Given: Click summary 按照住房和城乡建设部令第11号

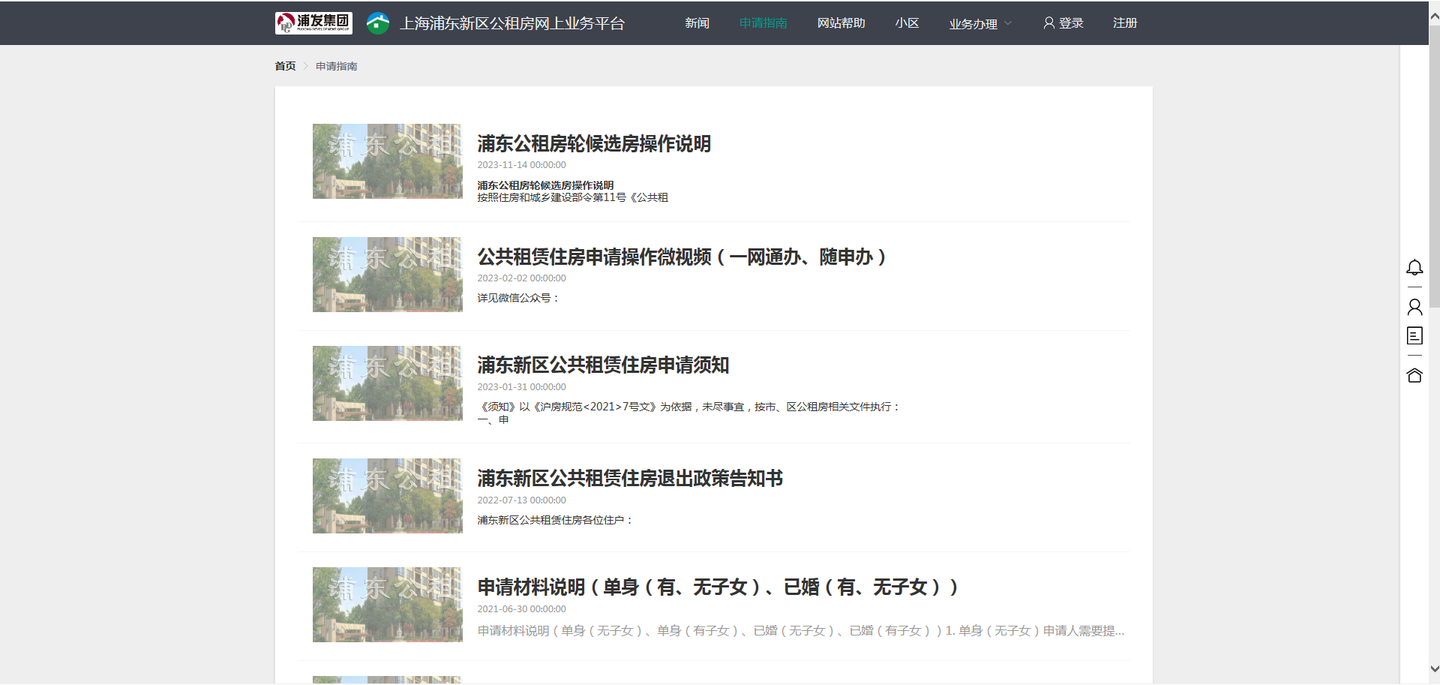Looking at the screenshot, I should pyautogui.click(x=573, y=198).
